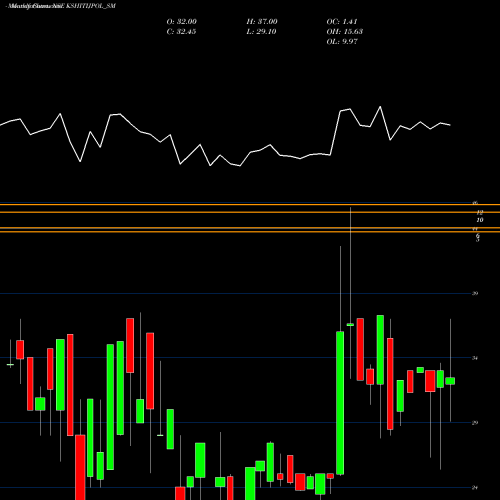
Task: Click the 39 price axis label
Action: [475, 293]
